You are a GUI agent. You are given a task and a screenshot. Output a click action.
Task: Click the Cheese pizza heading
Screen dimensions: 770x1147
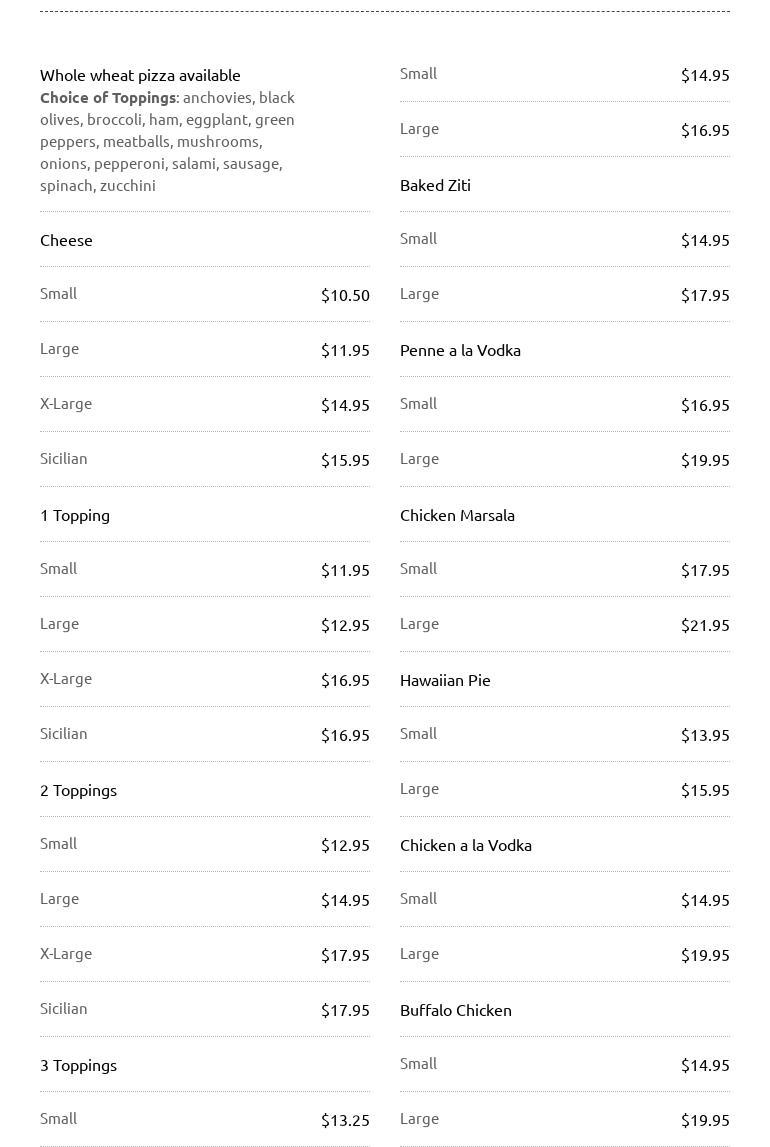pyautogui.click(x=66, y=240)
